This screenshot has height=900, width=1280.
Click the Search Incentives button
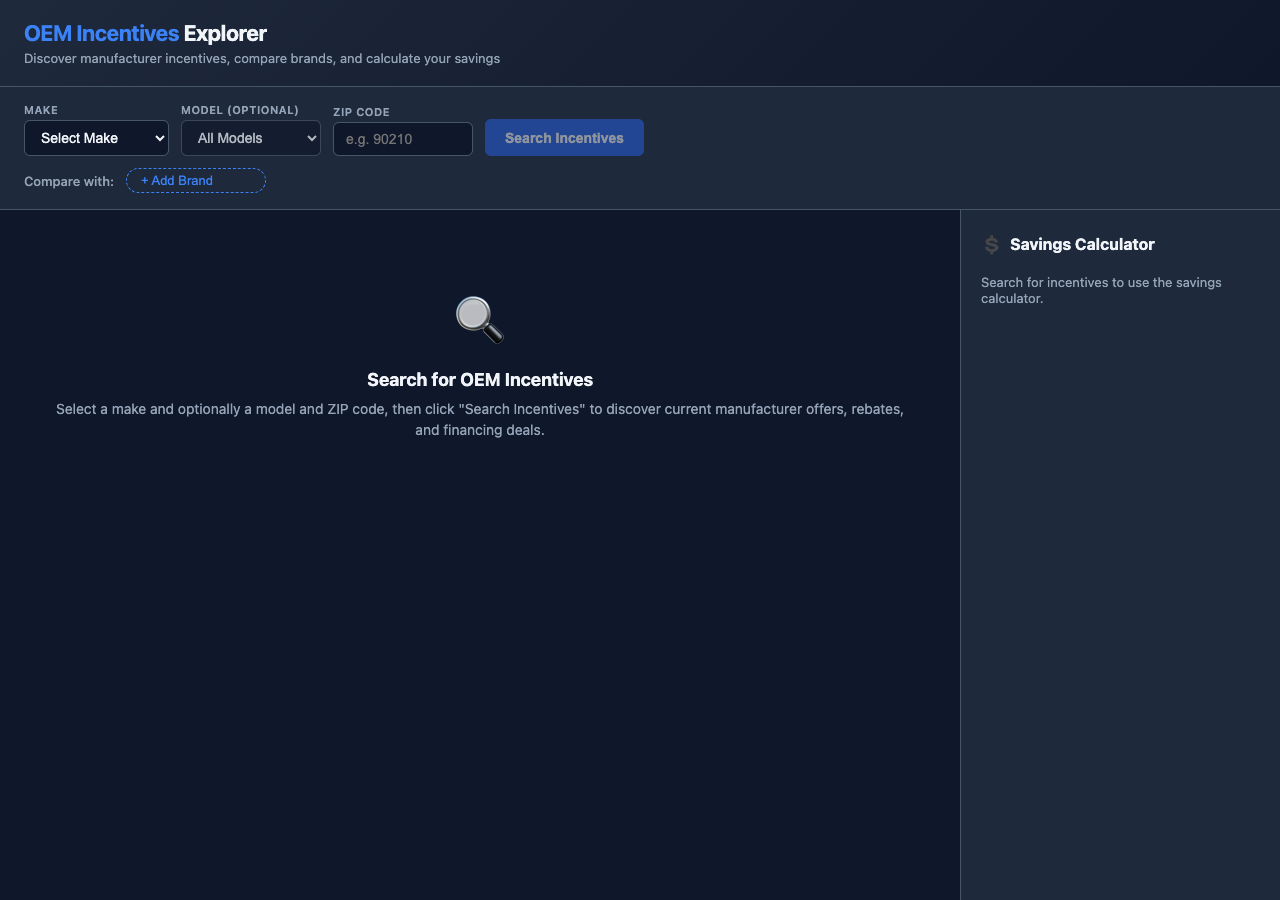pyautogui.click(x=564, y=137)
